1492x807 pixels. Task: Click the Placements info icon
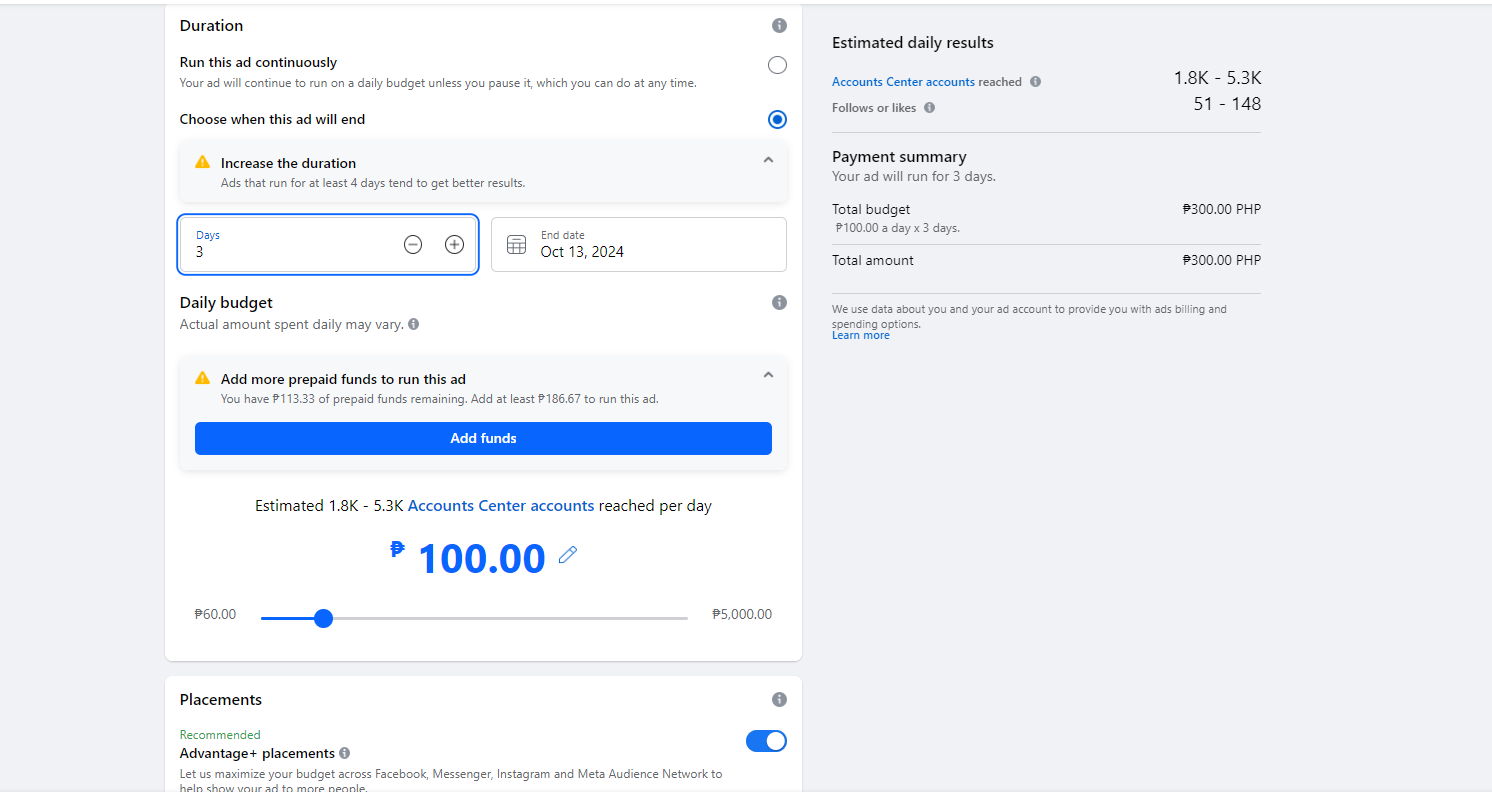point(779,700)
